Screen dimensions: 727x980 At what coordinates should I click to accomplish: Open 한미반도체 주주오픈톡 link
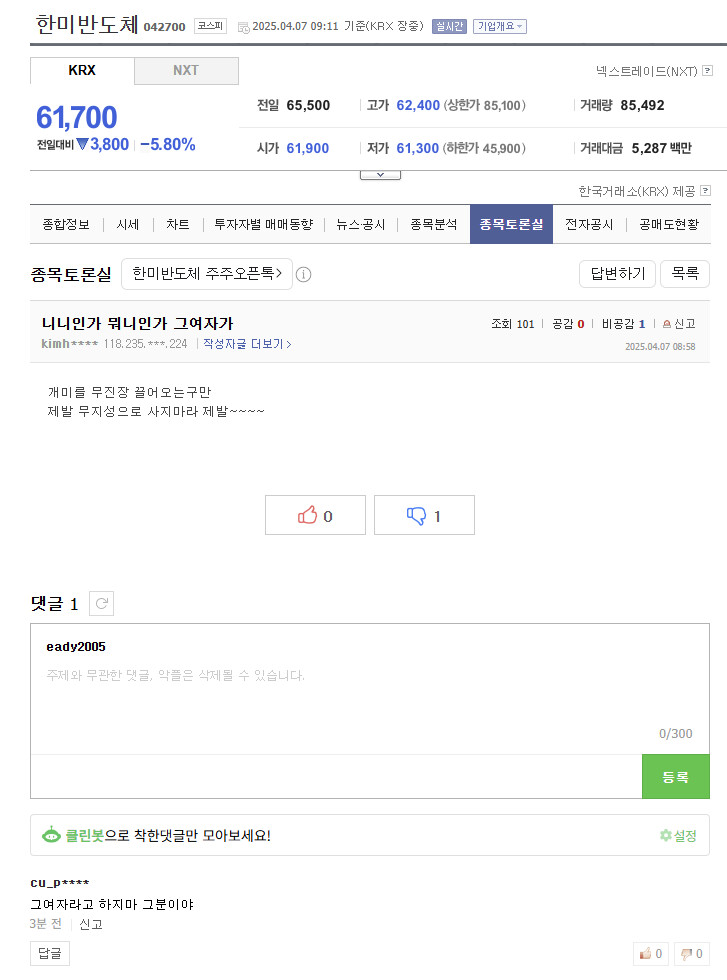point(207,274)
